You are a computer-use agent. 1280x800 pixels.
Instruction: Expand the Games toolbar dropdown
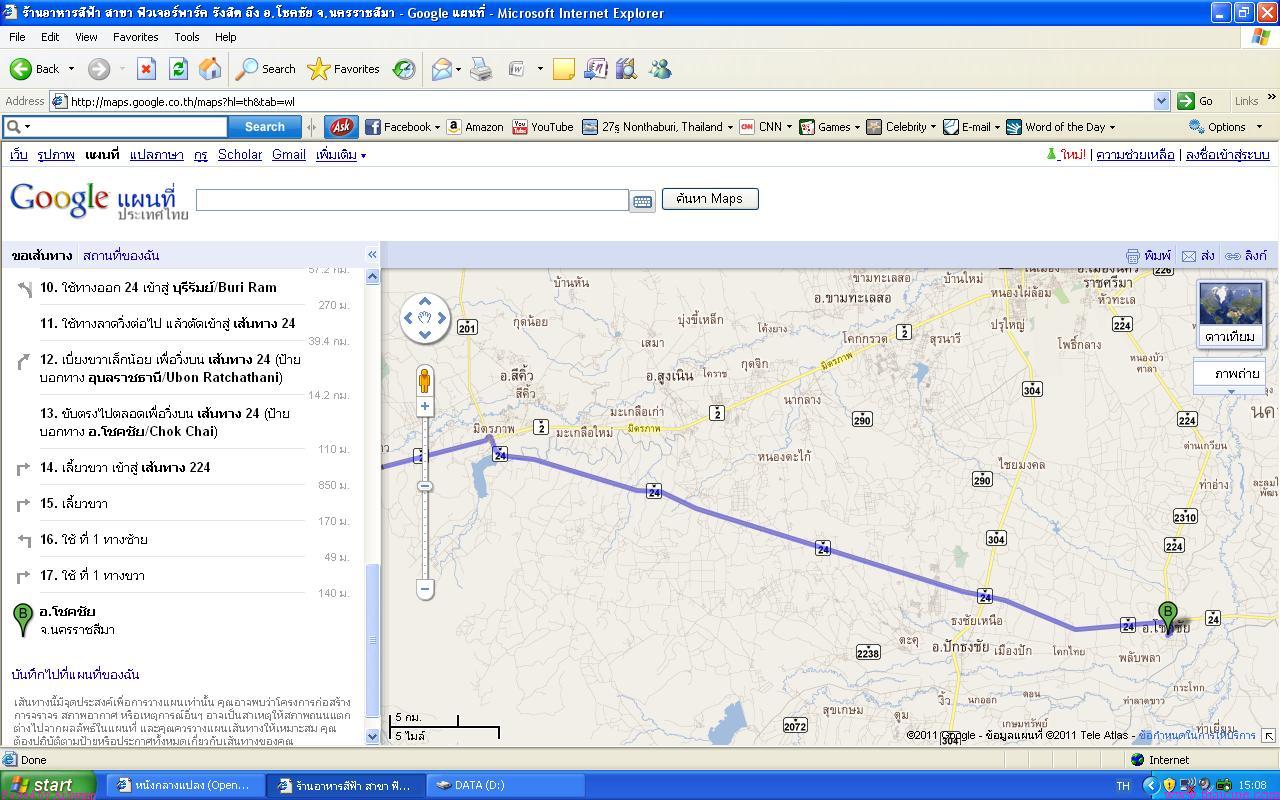pyautogui.click(x=858, y=127)
